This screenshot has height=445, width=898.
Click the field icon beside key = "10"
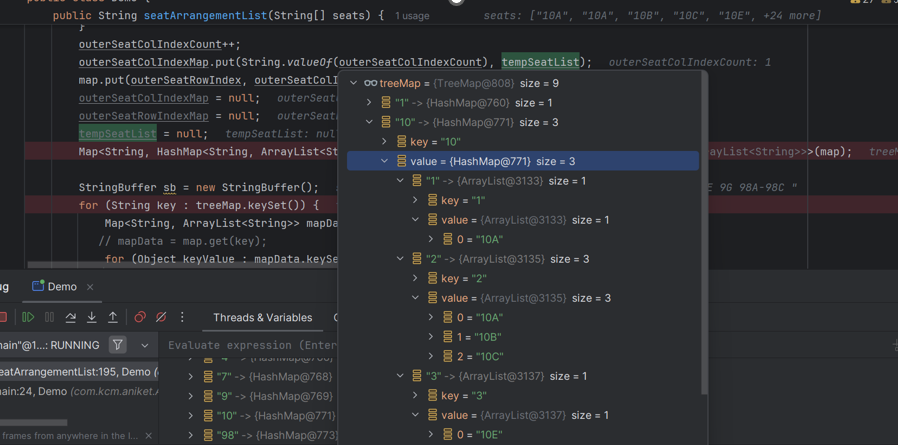click(x=401, y=142)
